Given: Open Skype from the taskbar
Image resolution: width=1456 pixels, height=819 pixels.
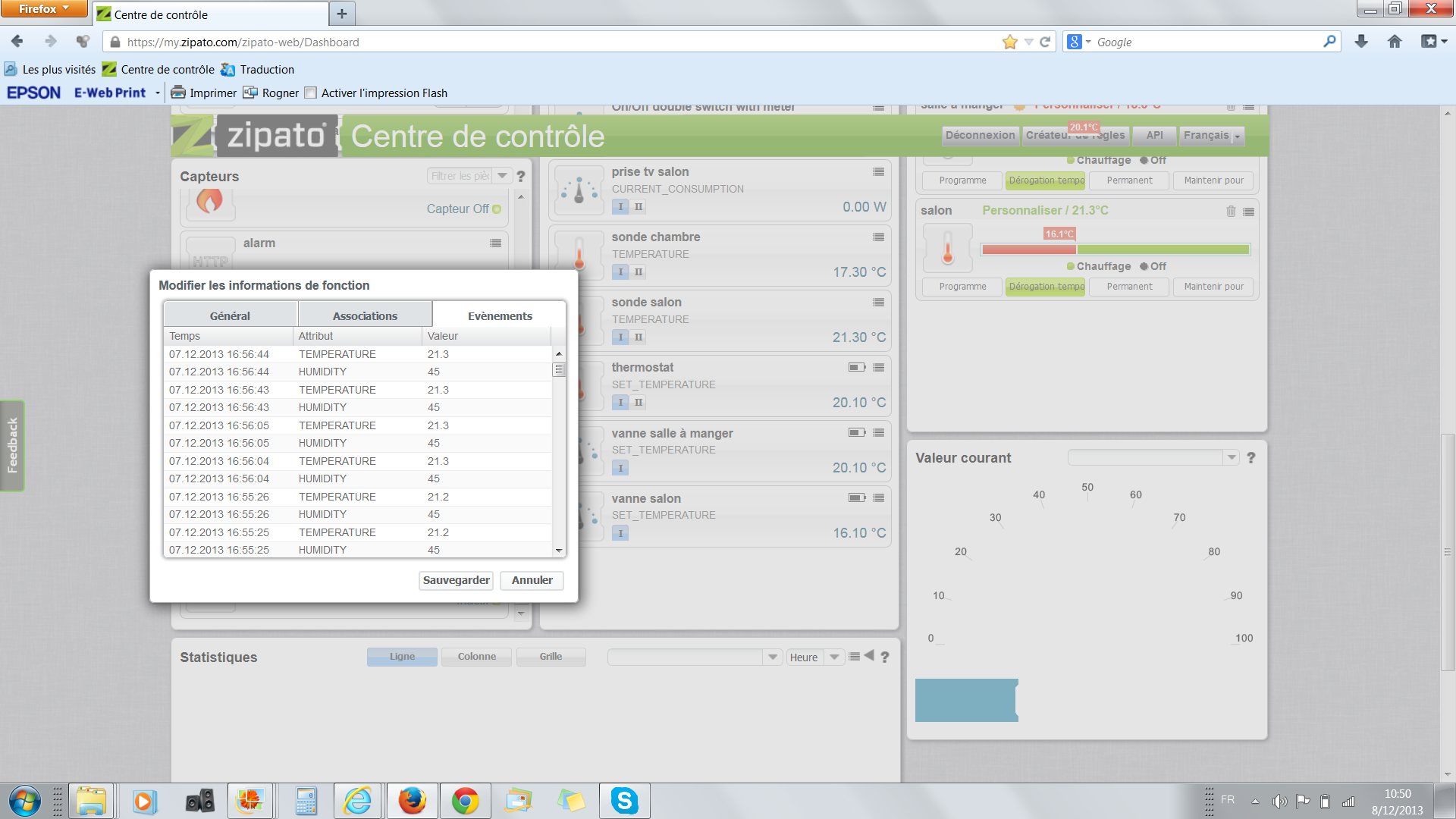Looking at the screenshot, I should tap(624, 801).
